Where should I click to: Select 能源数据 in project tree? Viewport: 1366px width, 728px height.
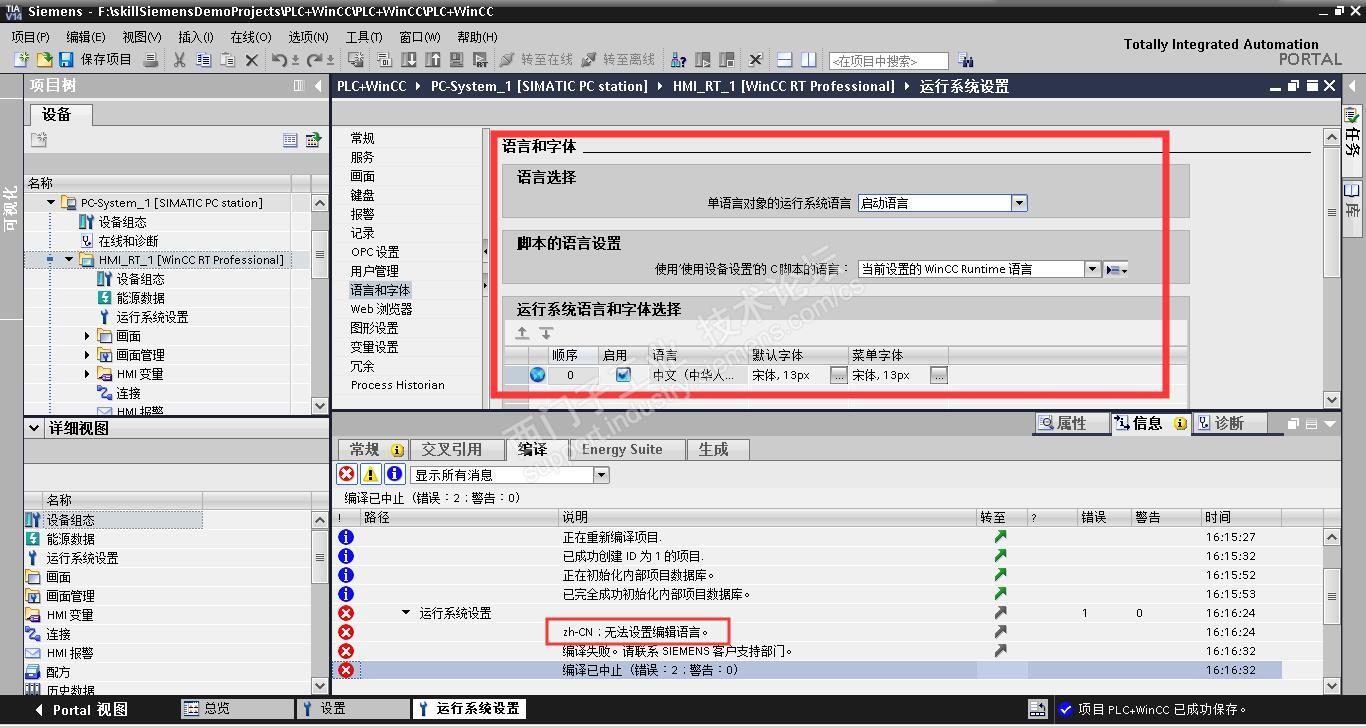(x=140, y=298)
